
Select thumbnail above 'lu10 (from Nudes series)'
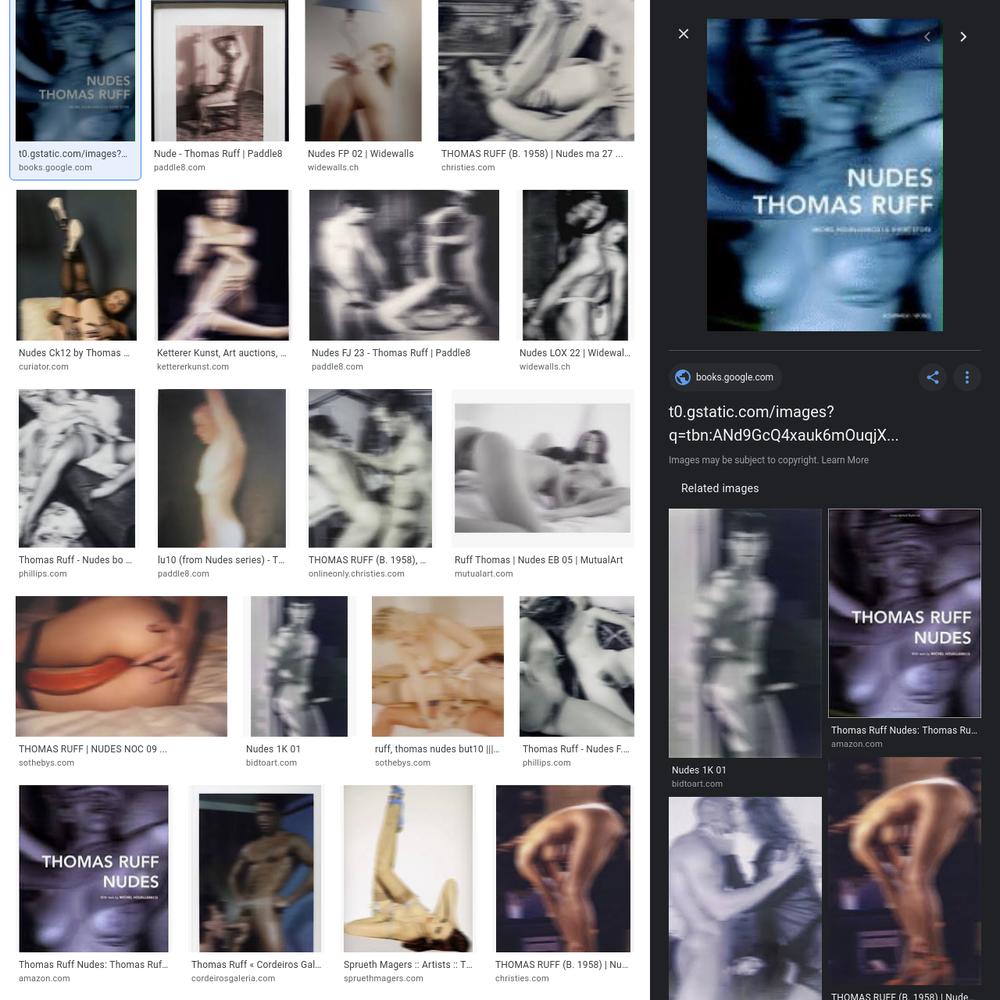[x=222, y=468]
